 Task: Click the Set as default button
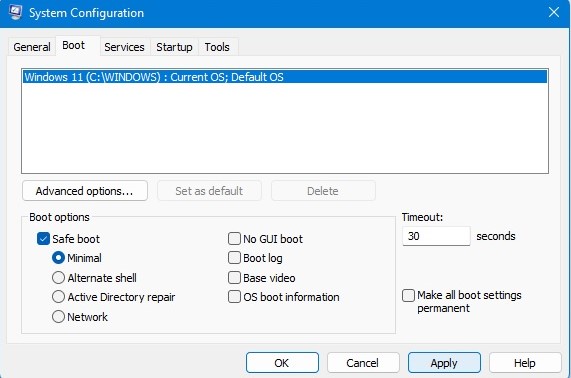coord(209,191)
